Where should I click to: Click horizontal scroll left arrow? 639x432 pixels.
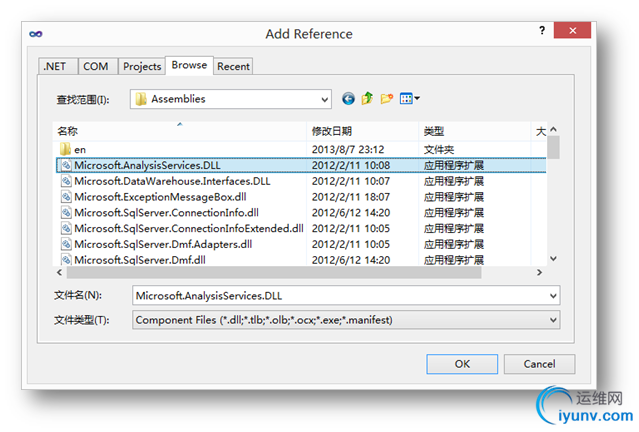(59, 272)
